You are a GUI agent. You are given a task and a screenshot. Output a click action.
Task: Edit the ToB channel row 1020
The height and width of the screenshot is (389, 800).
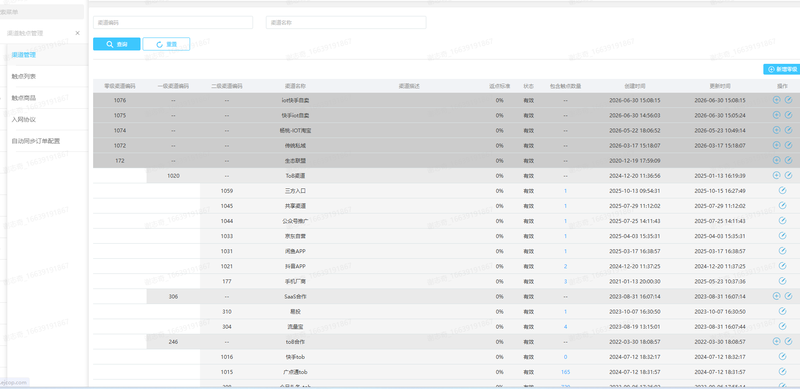click(788, 175)
